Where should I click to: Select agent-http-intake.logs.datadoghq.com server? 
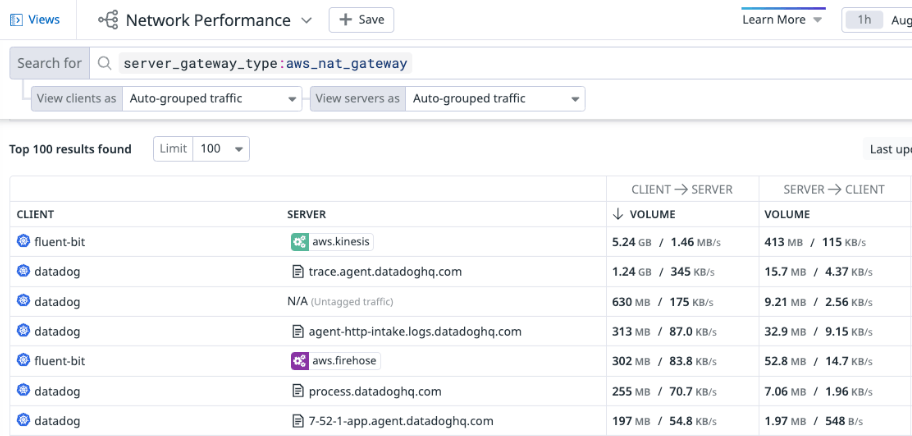(415, 331)
